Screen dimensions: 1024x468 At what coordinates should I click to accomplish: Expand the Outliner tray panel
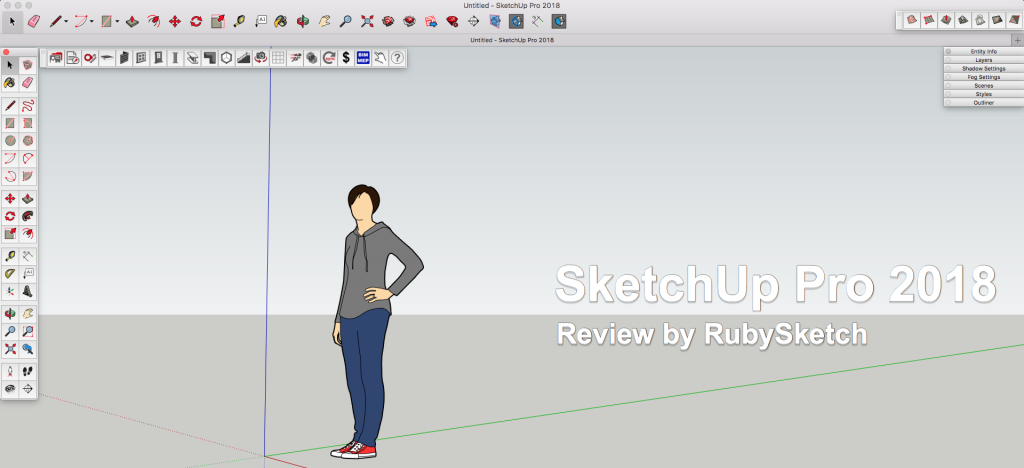984,102
